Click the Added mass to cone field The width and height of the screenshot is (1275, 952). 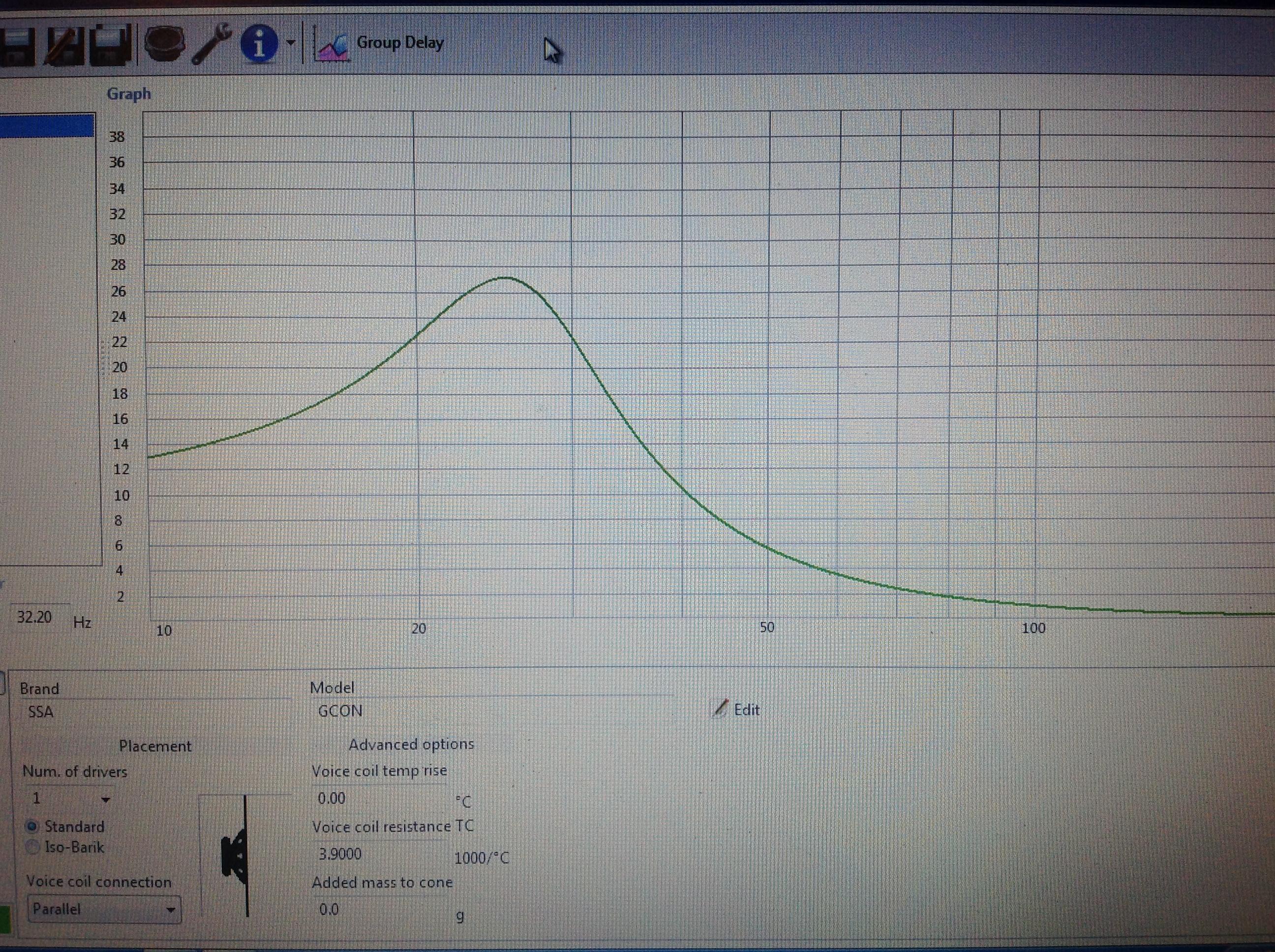[x=379, y=910]
